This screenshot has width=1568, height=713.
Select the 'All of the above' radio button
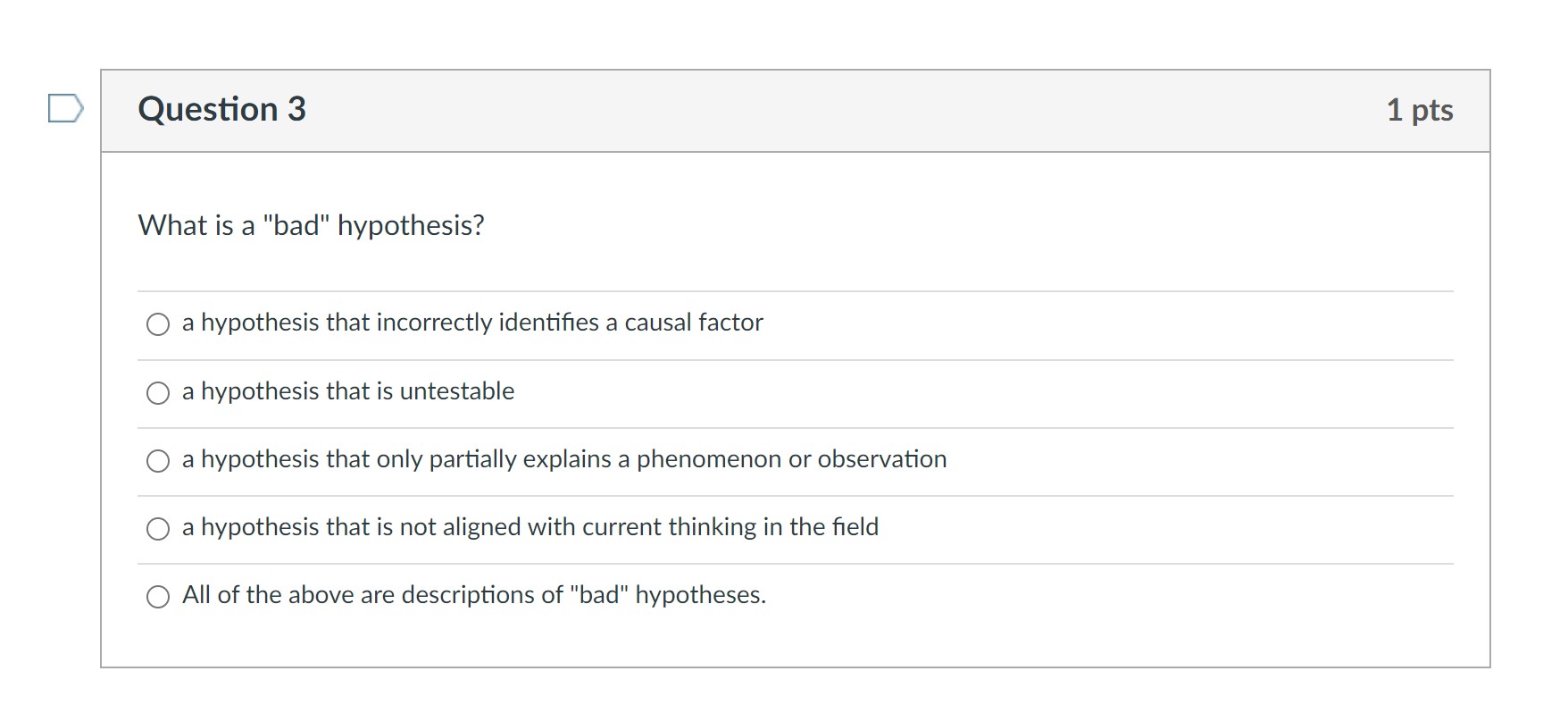point(158,597)
